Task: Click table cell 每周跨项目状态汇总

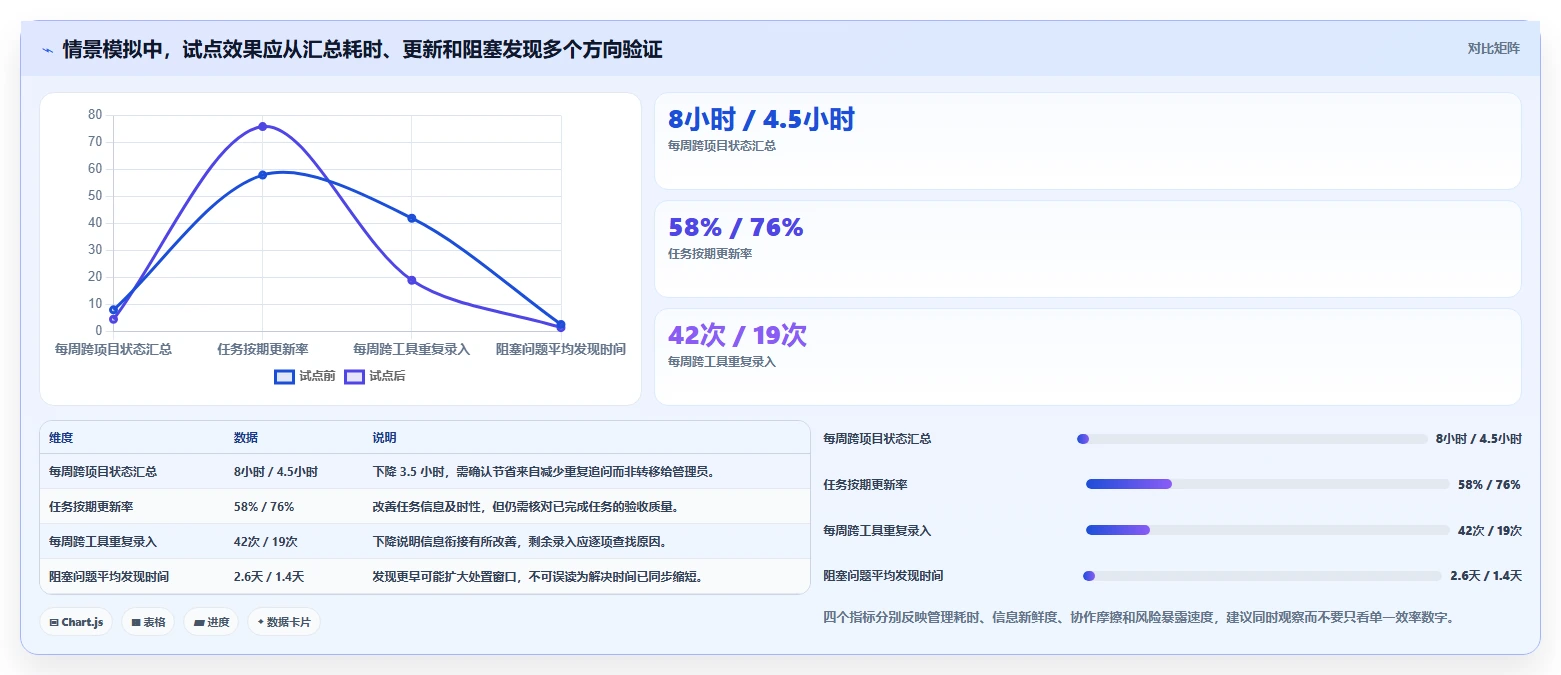Action: 103,472
